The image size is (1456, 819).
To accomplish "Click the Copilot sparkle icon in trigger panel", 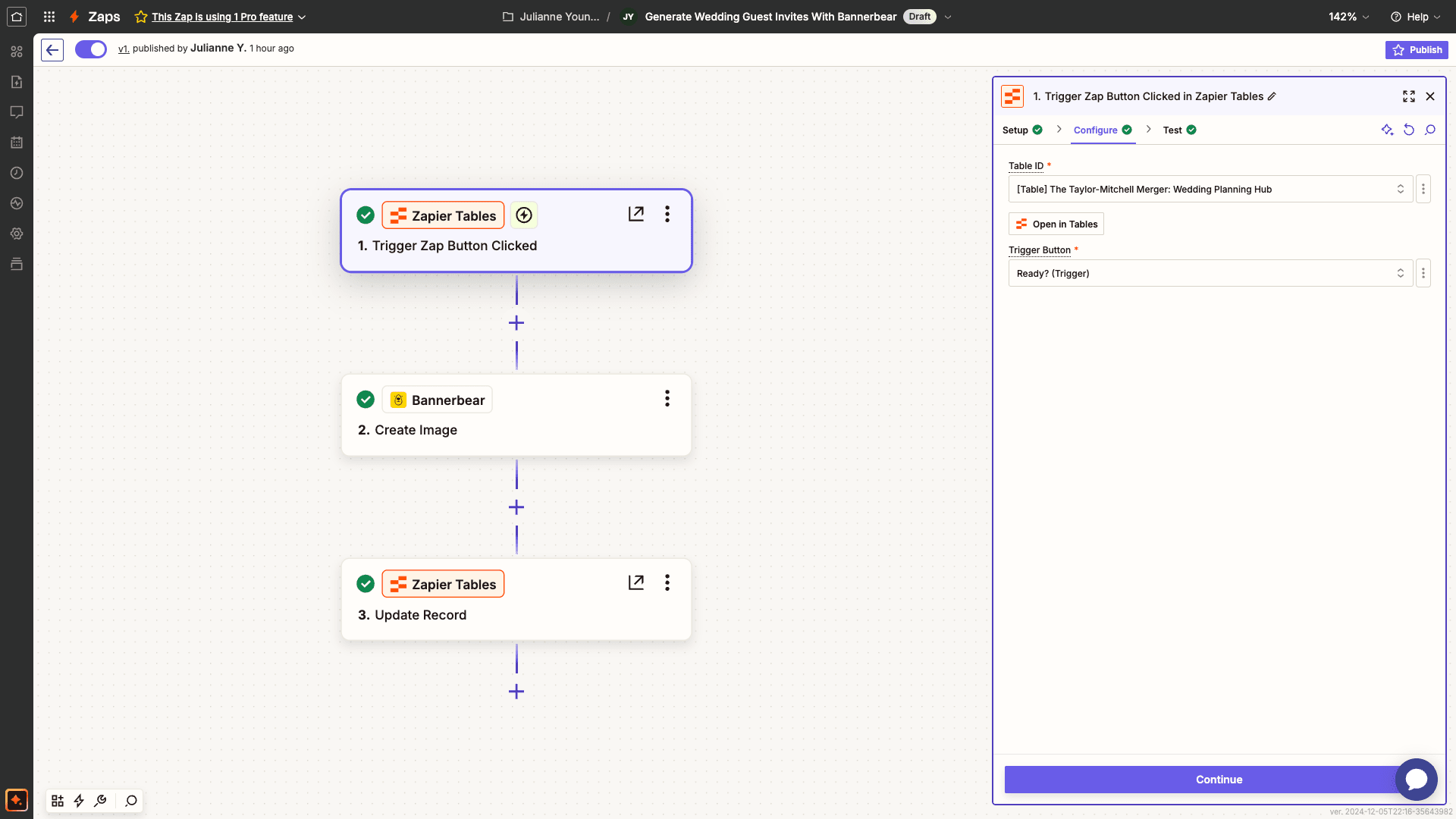I will click(1388, 130).
